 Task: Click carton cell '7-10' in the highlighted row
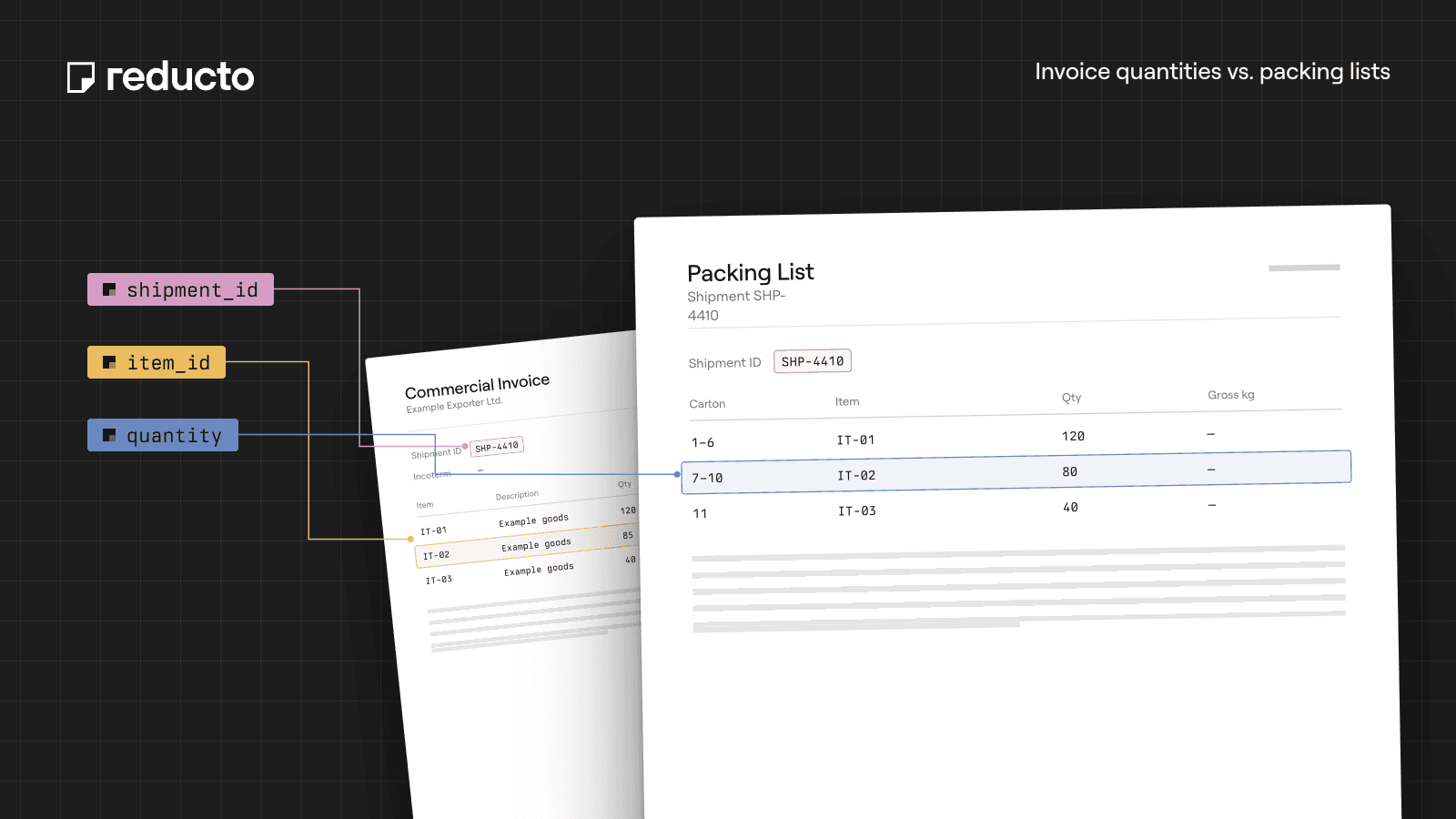click(707, 478)
